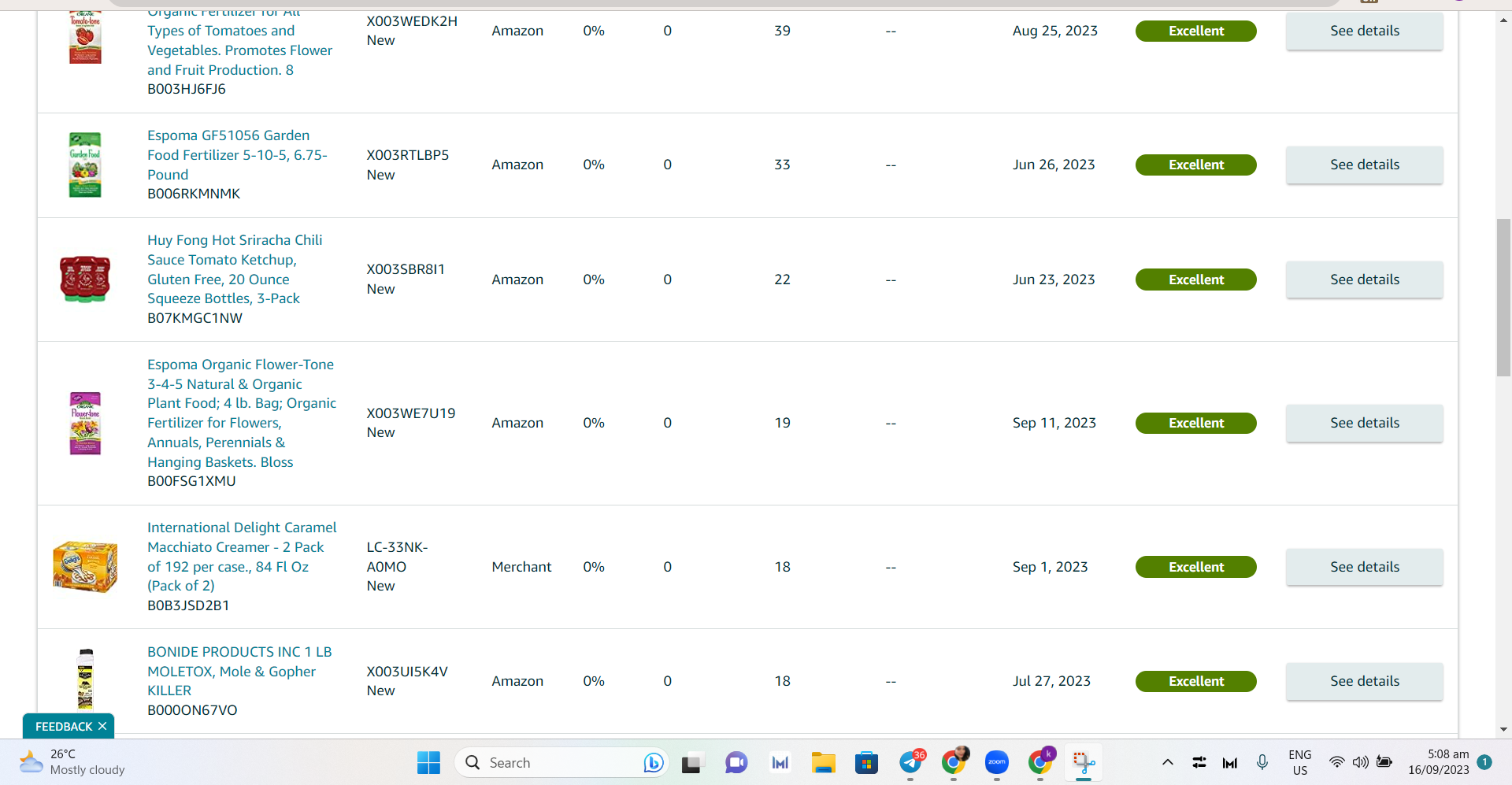Click the International Delight creamer box thumbnail
The image size is (1512, 785).
tap(85, 567)
